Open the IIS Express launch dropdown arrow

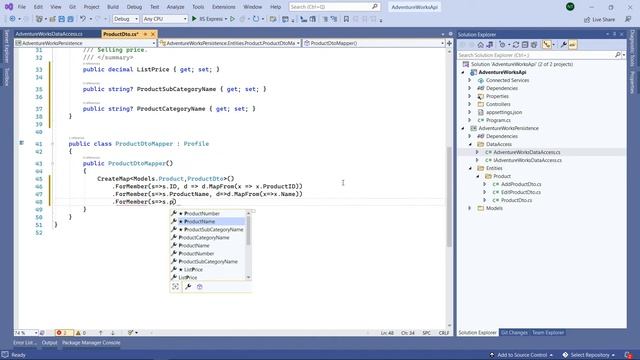226,19
